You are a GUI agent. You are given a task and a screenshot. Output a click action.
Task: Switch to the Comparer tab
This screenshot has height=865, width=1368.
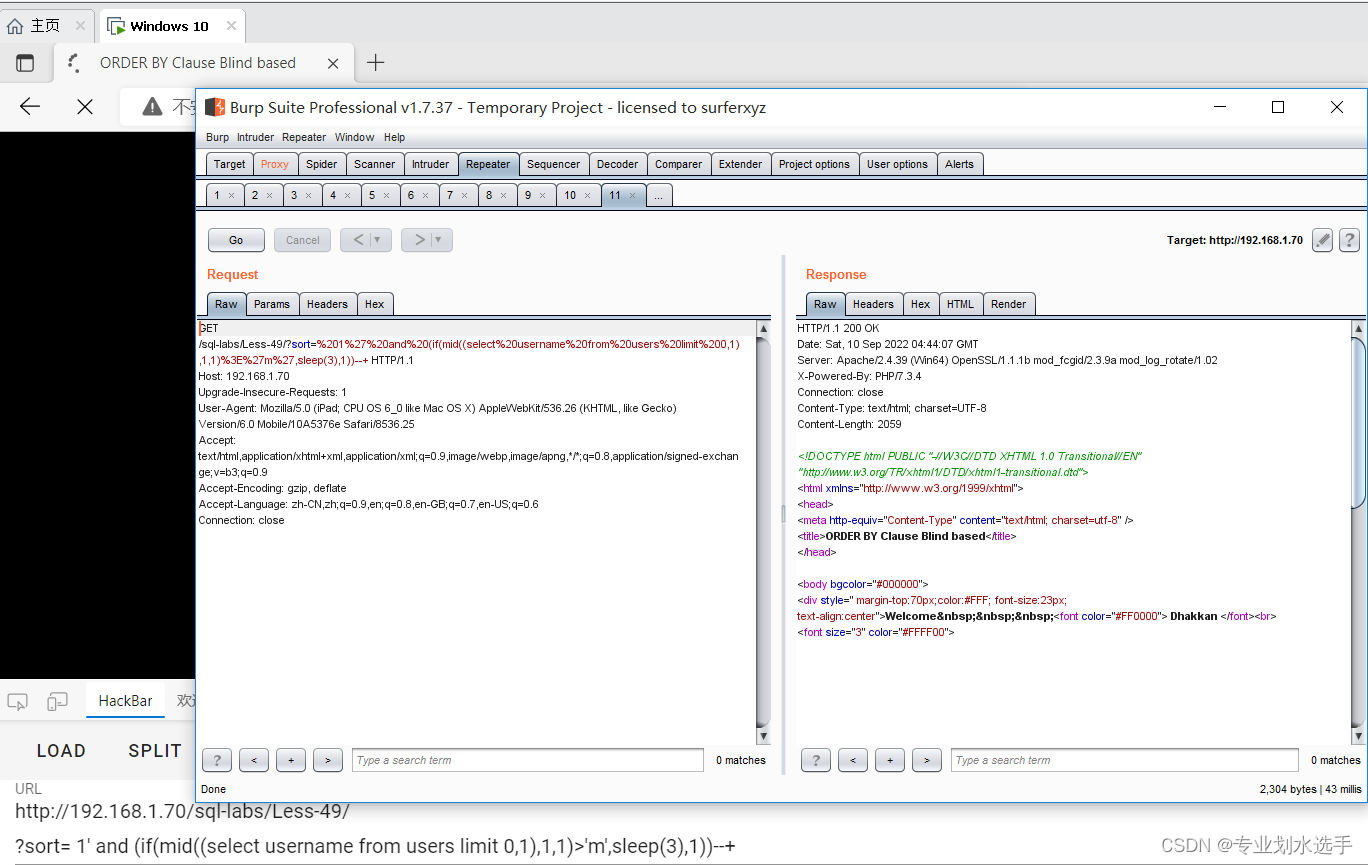678,164
